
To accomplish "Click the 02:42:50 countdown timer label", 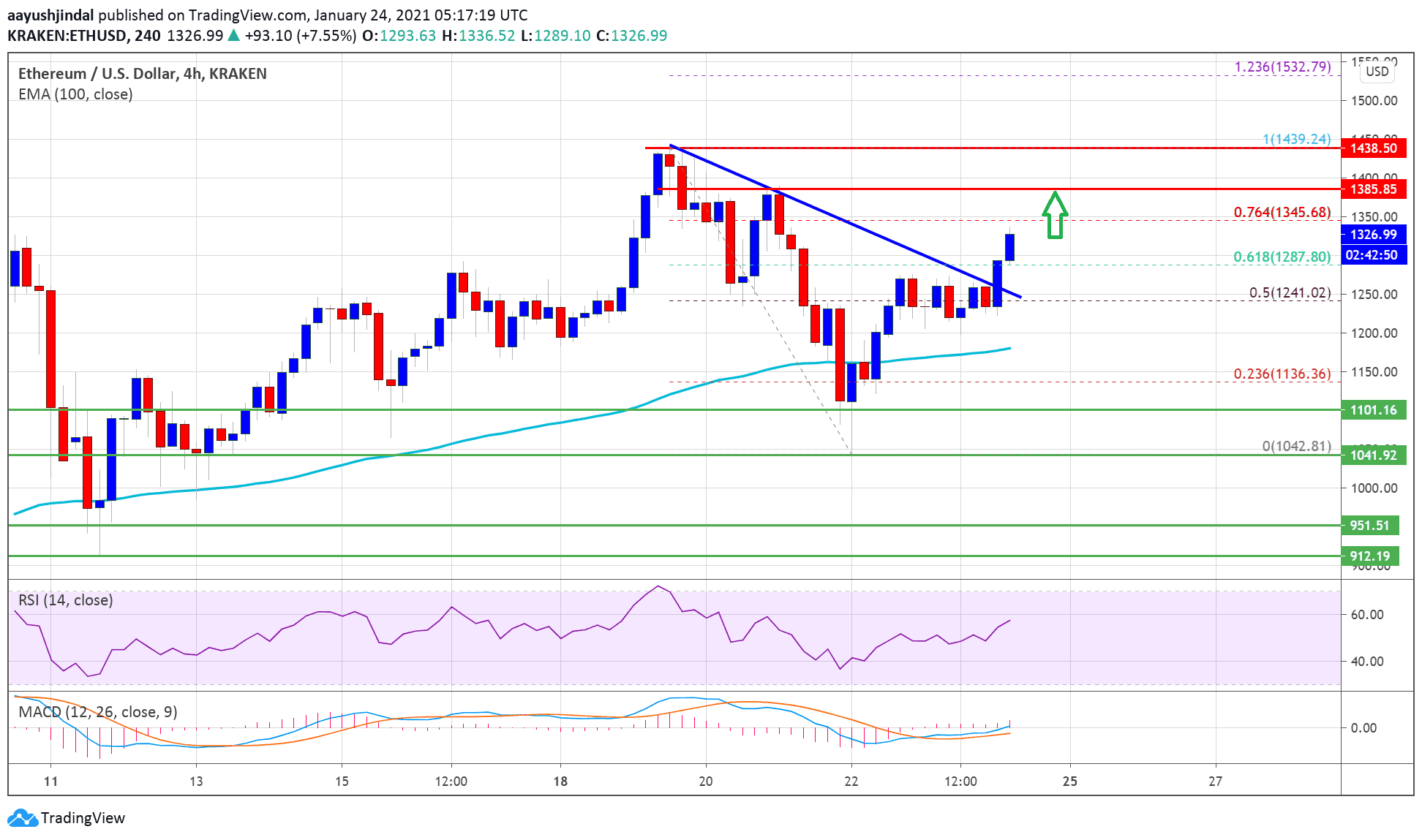I will pos(1373,255).
